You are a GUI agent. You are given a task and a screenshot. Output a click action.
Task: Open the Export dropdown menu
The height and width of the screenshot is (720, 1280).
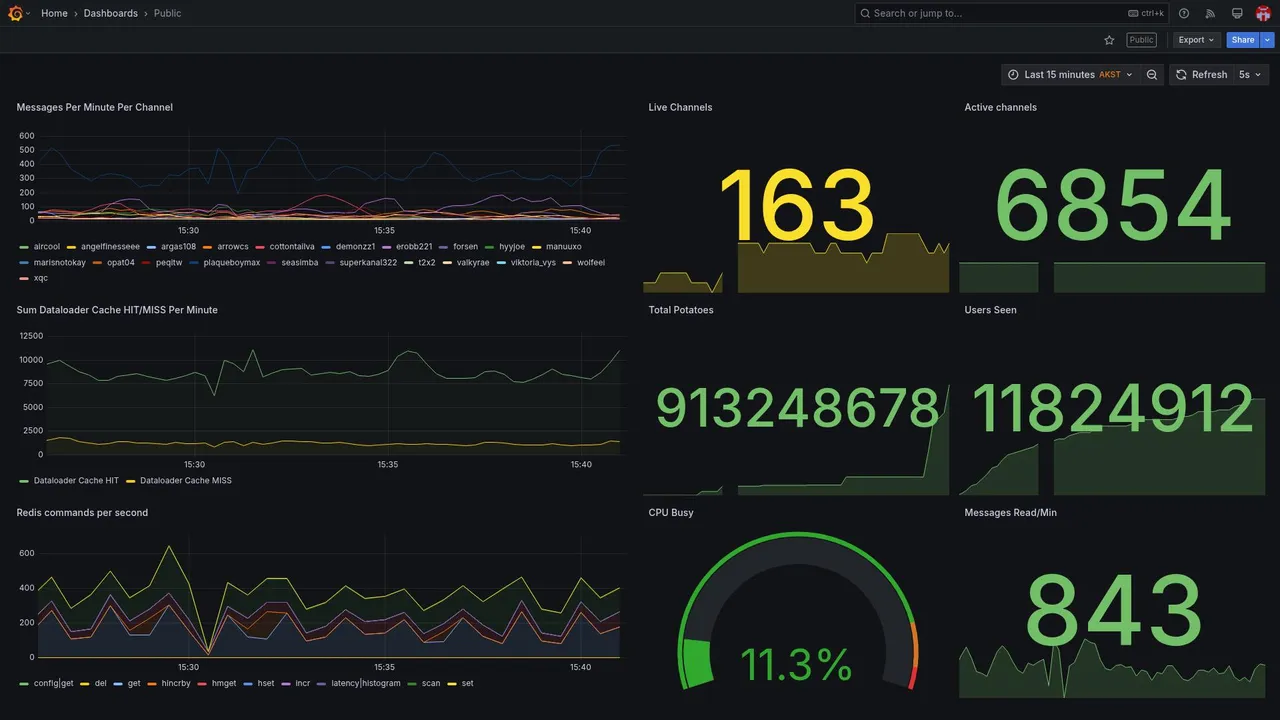point(1197,40)
